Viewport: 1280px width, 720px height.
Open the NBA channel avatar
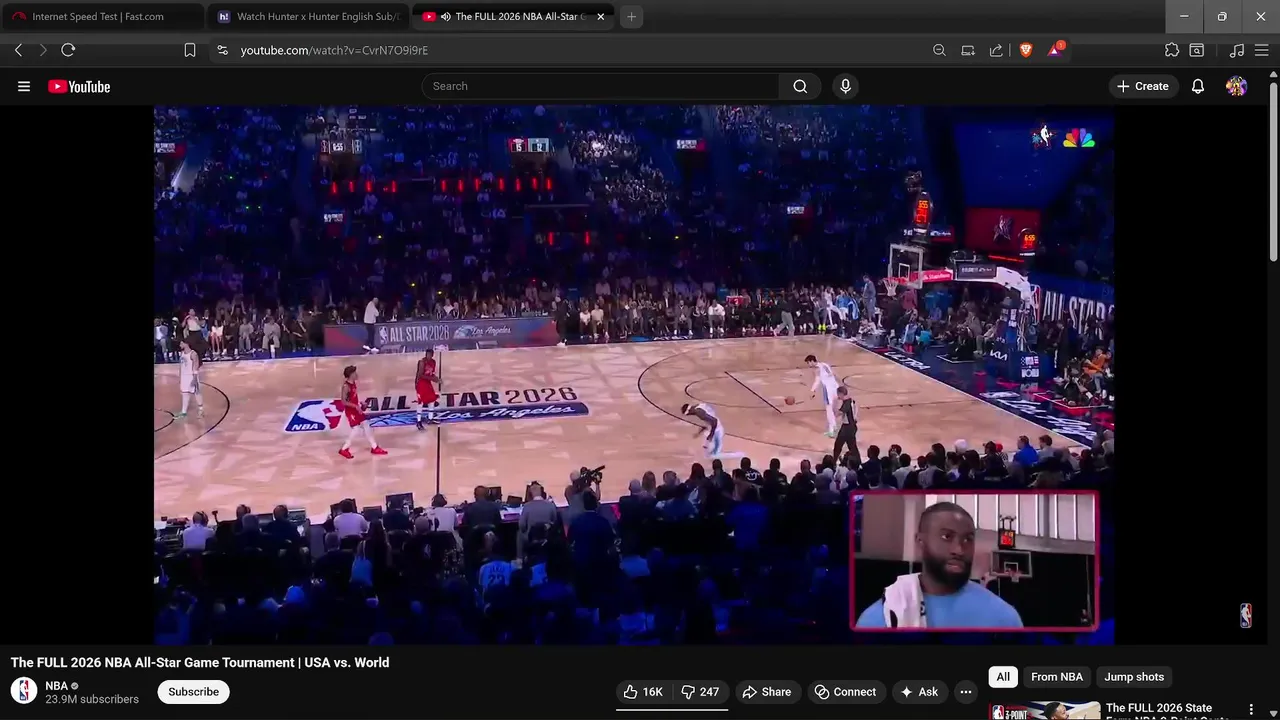tap(24, 691)
